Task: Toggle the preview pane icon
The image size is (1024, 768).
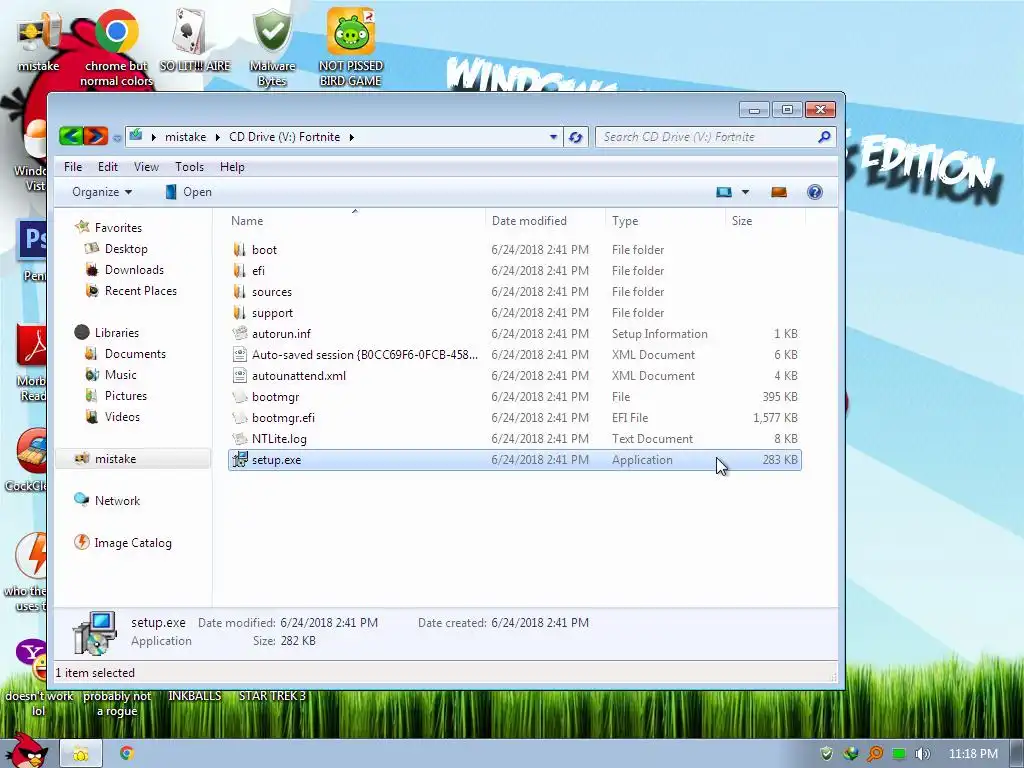Action: click(x=779, y=192)
